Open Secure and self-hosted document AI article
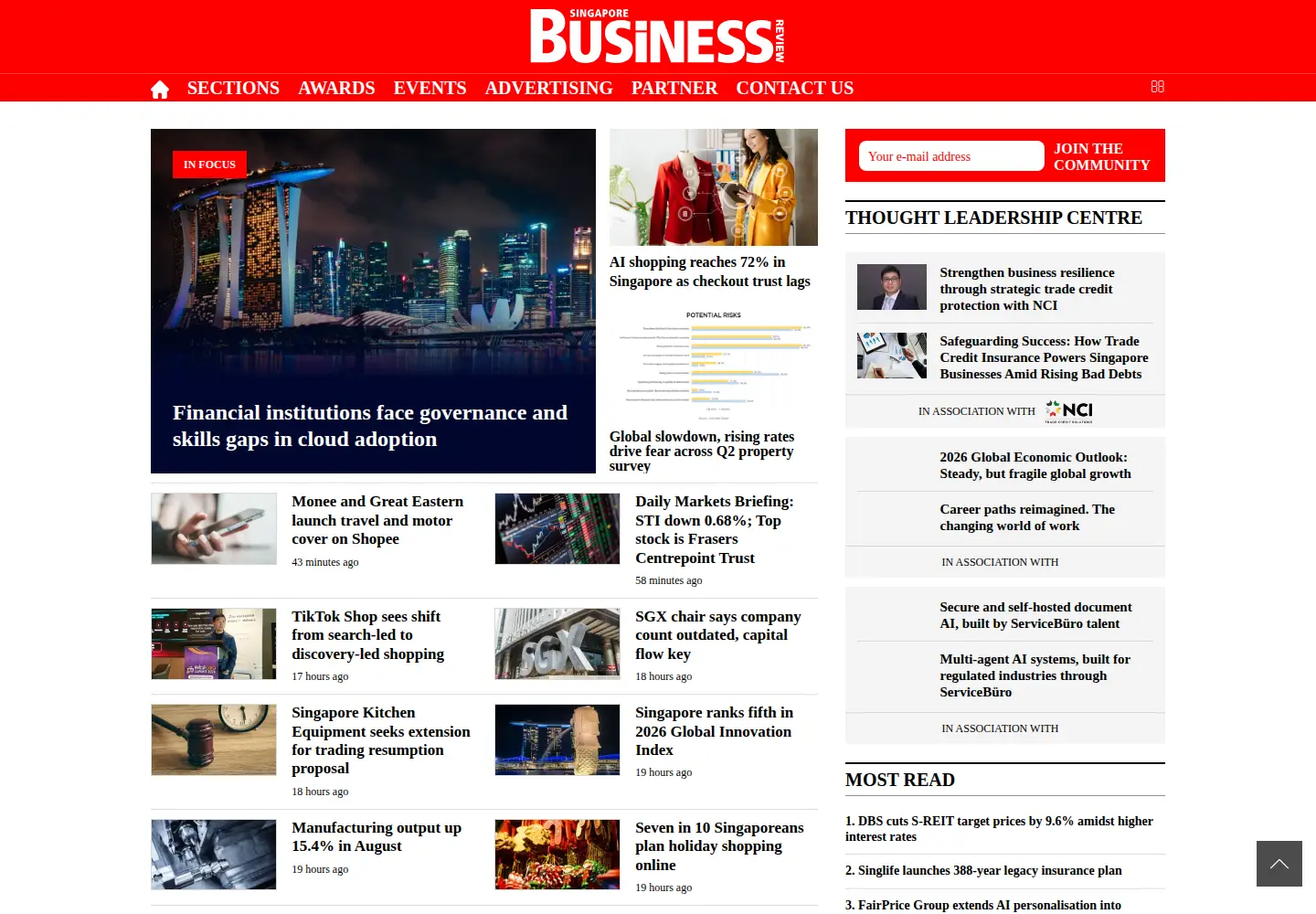This screenshot has width=1316, height=914. coord(1035,615)
